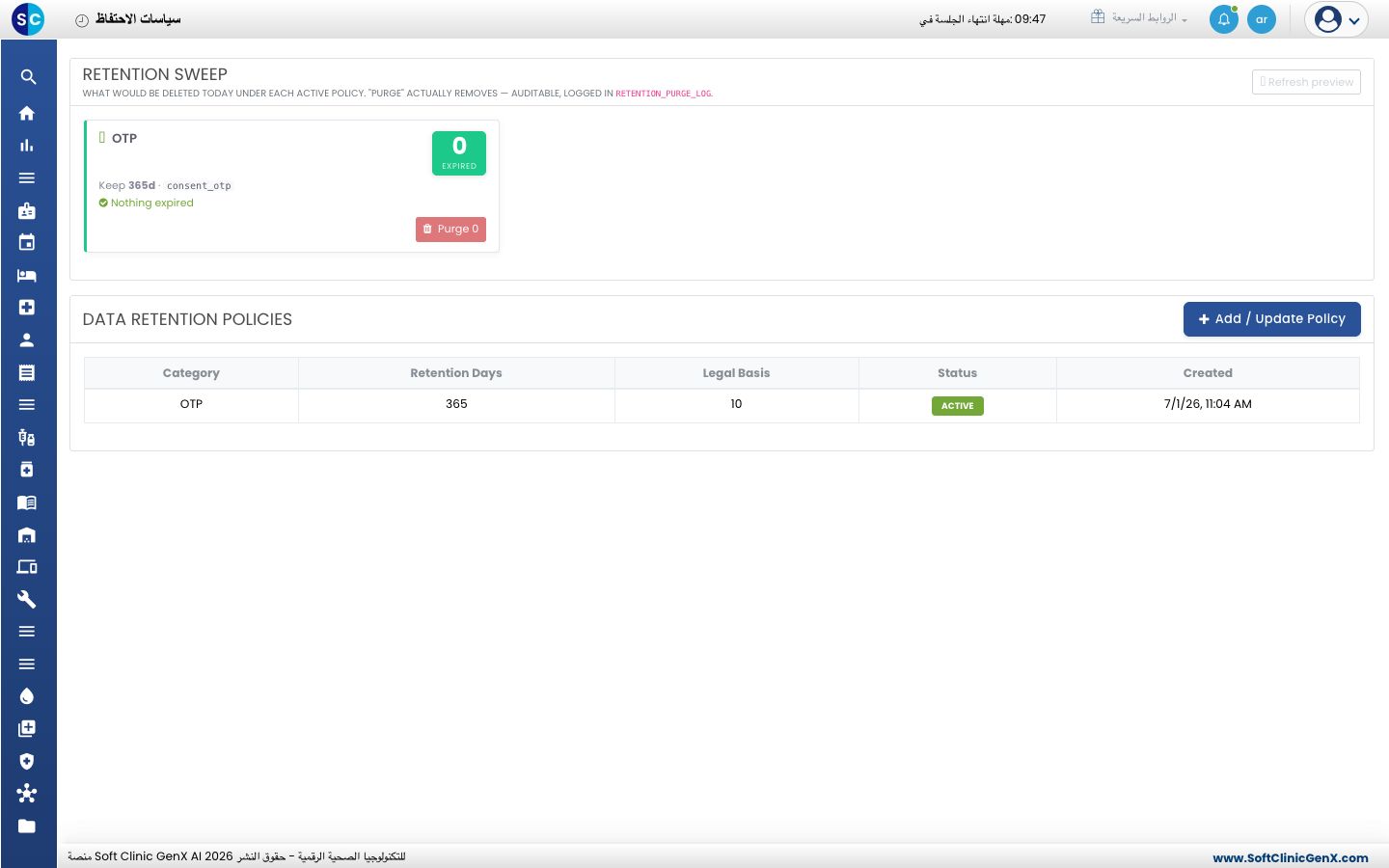Viewport: 1389px width, 868px height.
Task: Open the medical cross box icon
Action: tap(27, 308)
